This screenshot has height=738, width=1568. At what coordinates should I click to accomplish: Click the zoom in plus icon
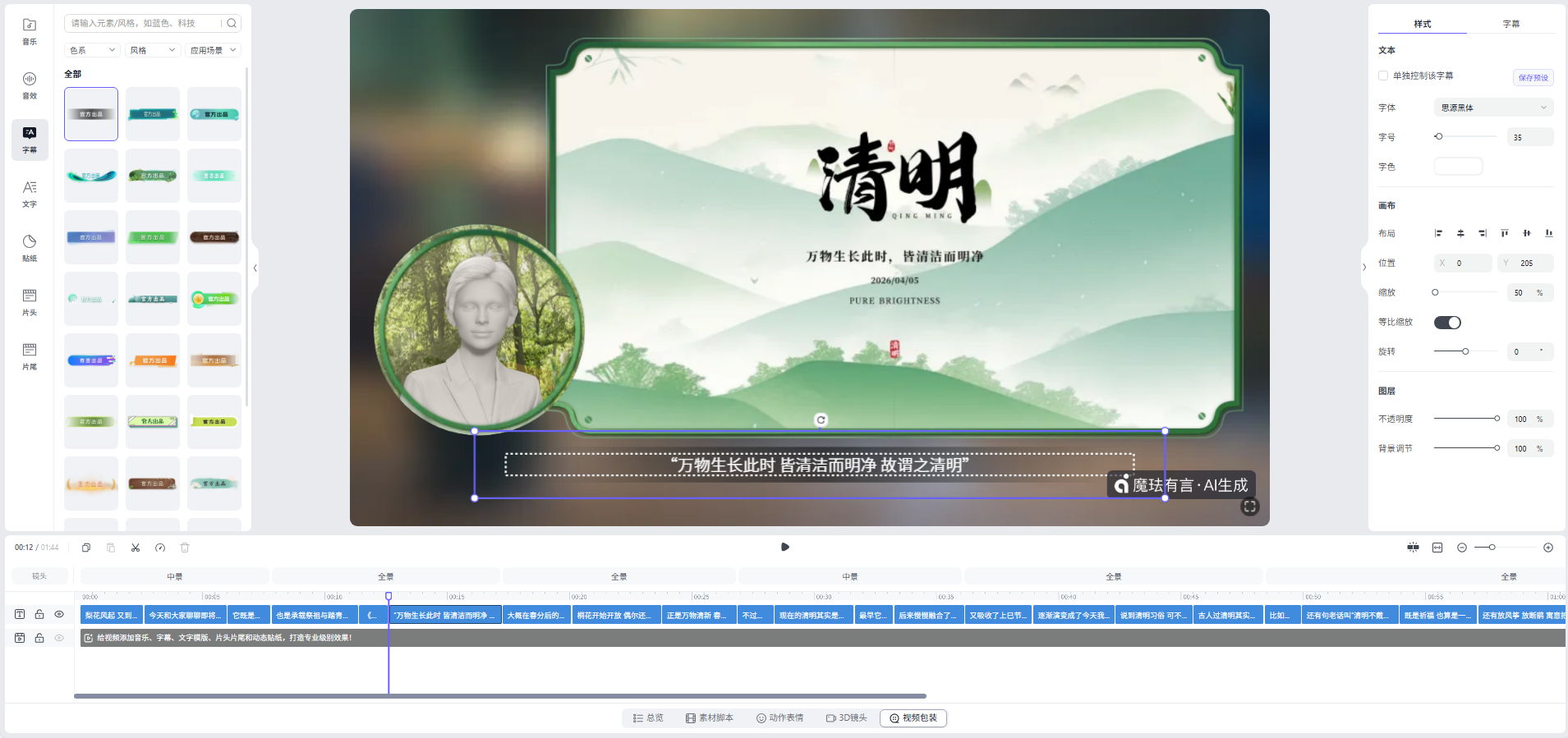1548,548
